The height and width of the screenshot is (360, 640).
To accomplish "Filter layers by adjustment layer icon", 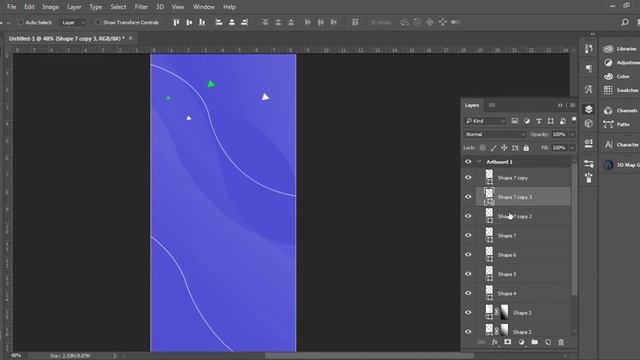I will 527,121.
